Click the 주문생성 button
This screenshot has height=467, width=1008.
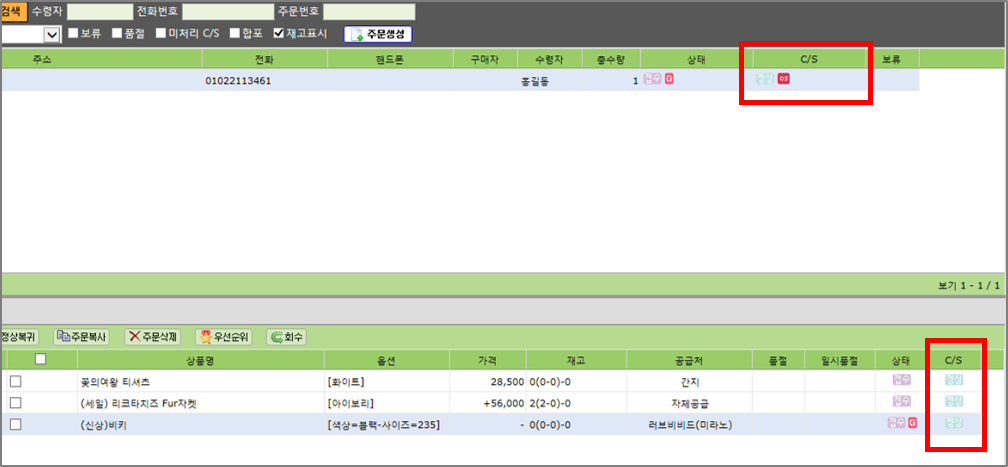point(378,34)
